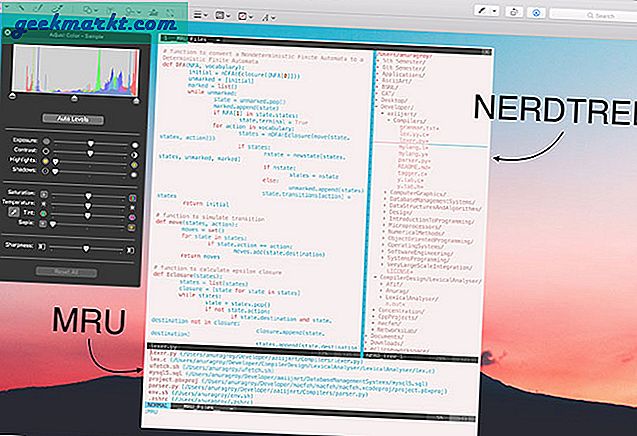Image resolution: width=637 pixels, height=436 pixels.
Task: Click the 'def move(states, action):' code line
Action: click(x=195, y=223)
